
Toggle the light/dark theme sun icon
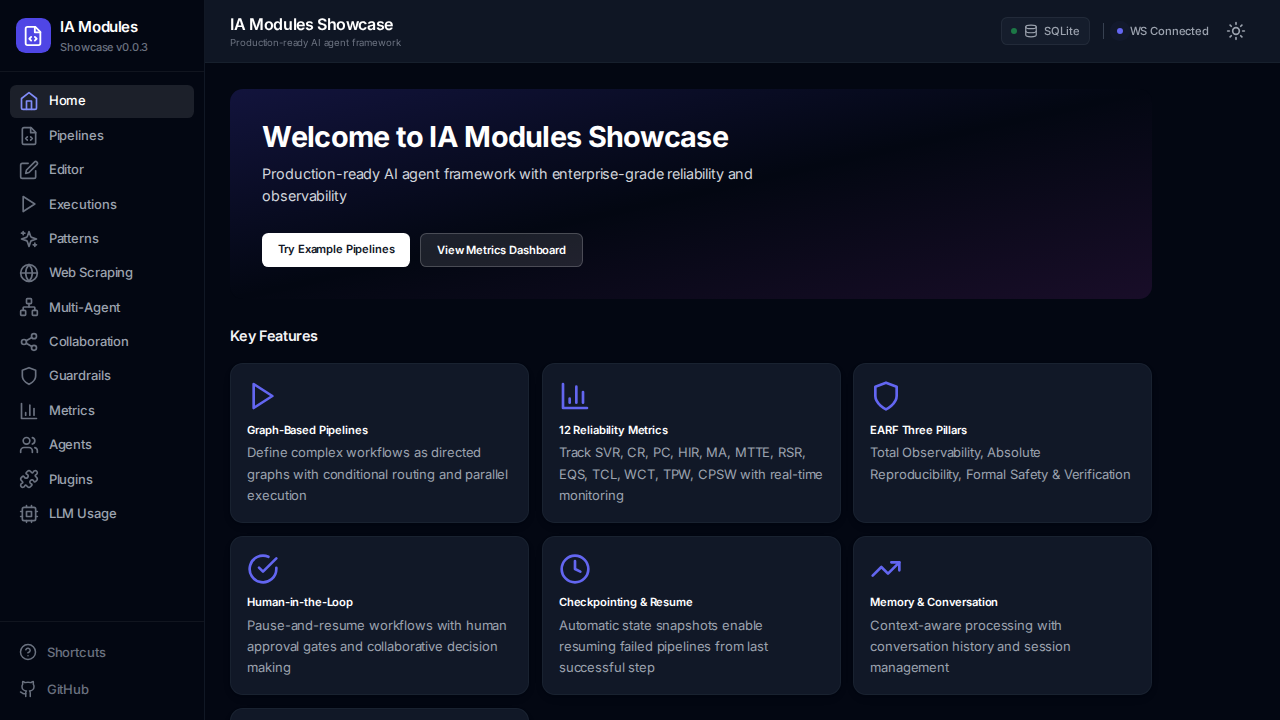pos(1236,31)
